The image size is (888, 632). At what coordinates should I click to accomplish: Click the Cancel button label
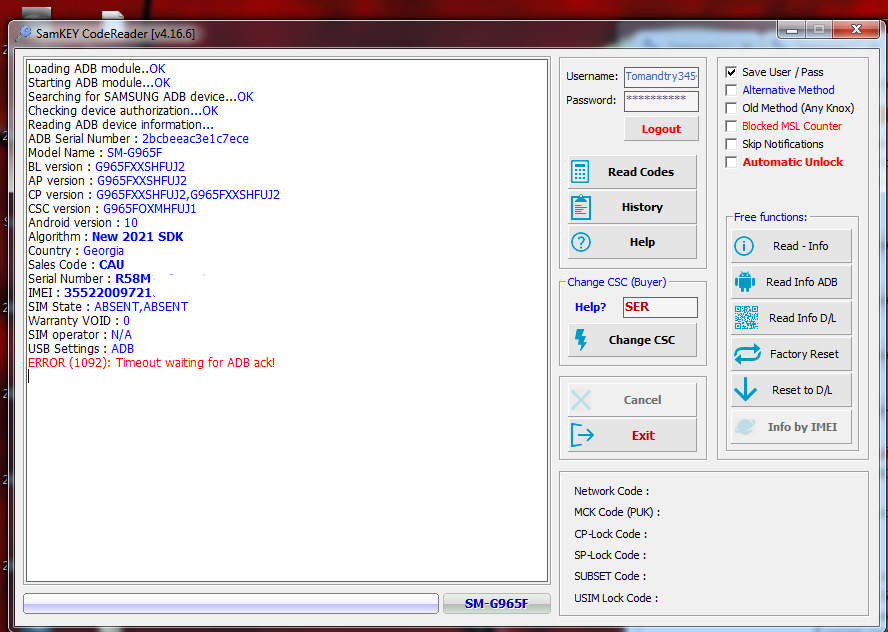tap(642, 400)
